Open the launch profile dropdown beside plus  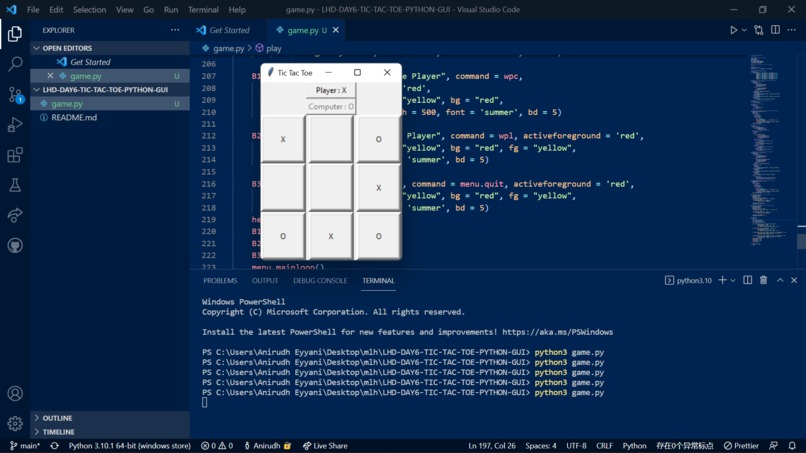point(733,280)
